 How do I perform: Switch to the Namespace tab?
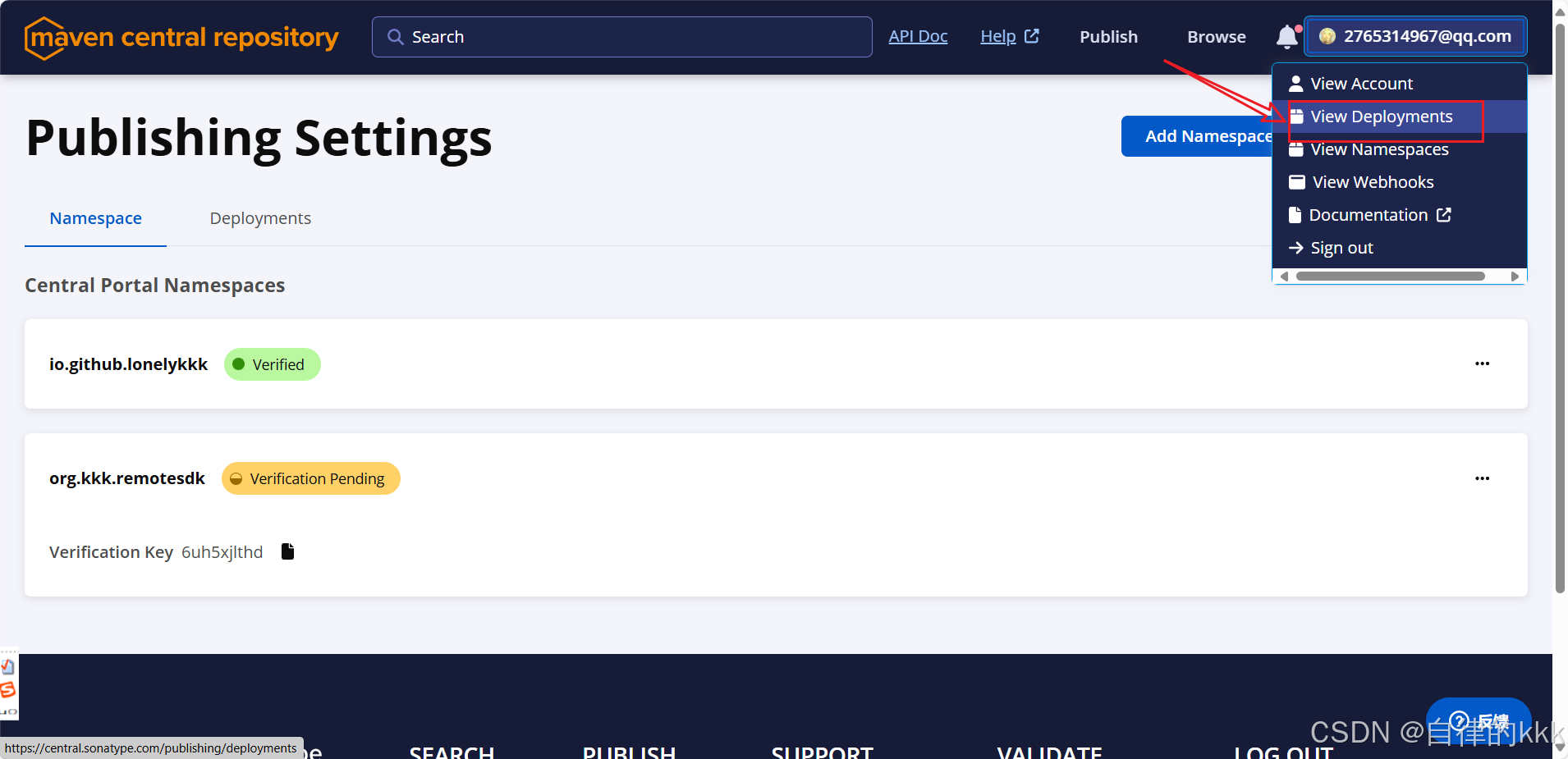pyautogui.click(x=95, y=218)
